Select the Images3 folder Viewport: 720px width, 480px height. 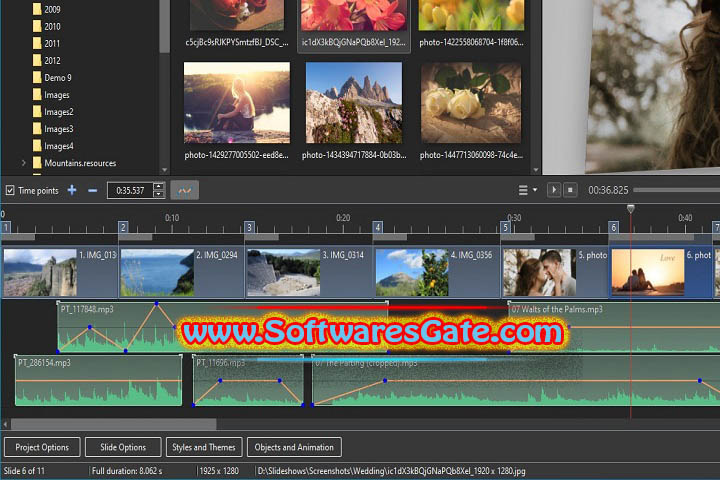53,129
